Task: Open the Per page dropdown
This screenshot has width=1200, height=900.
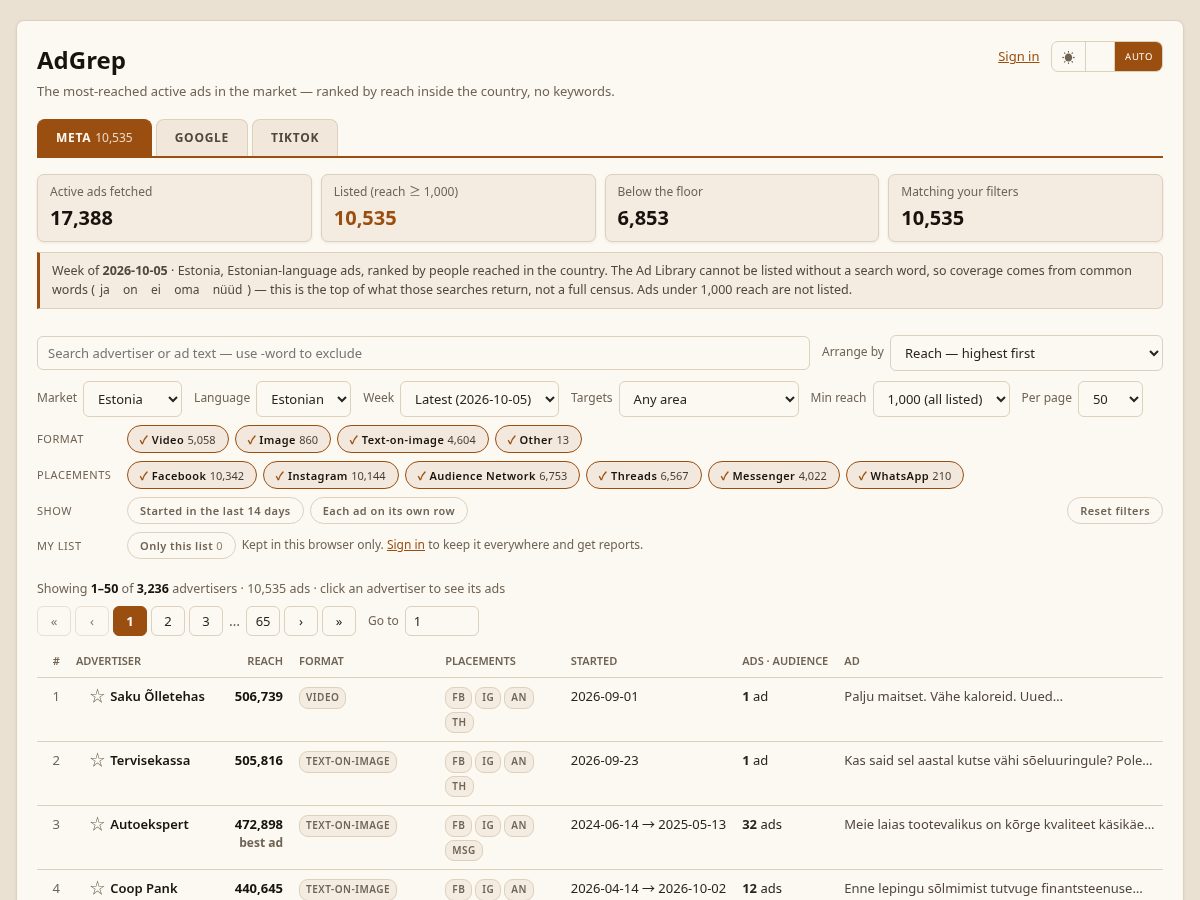Action: (1110, 399)
